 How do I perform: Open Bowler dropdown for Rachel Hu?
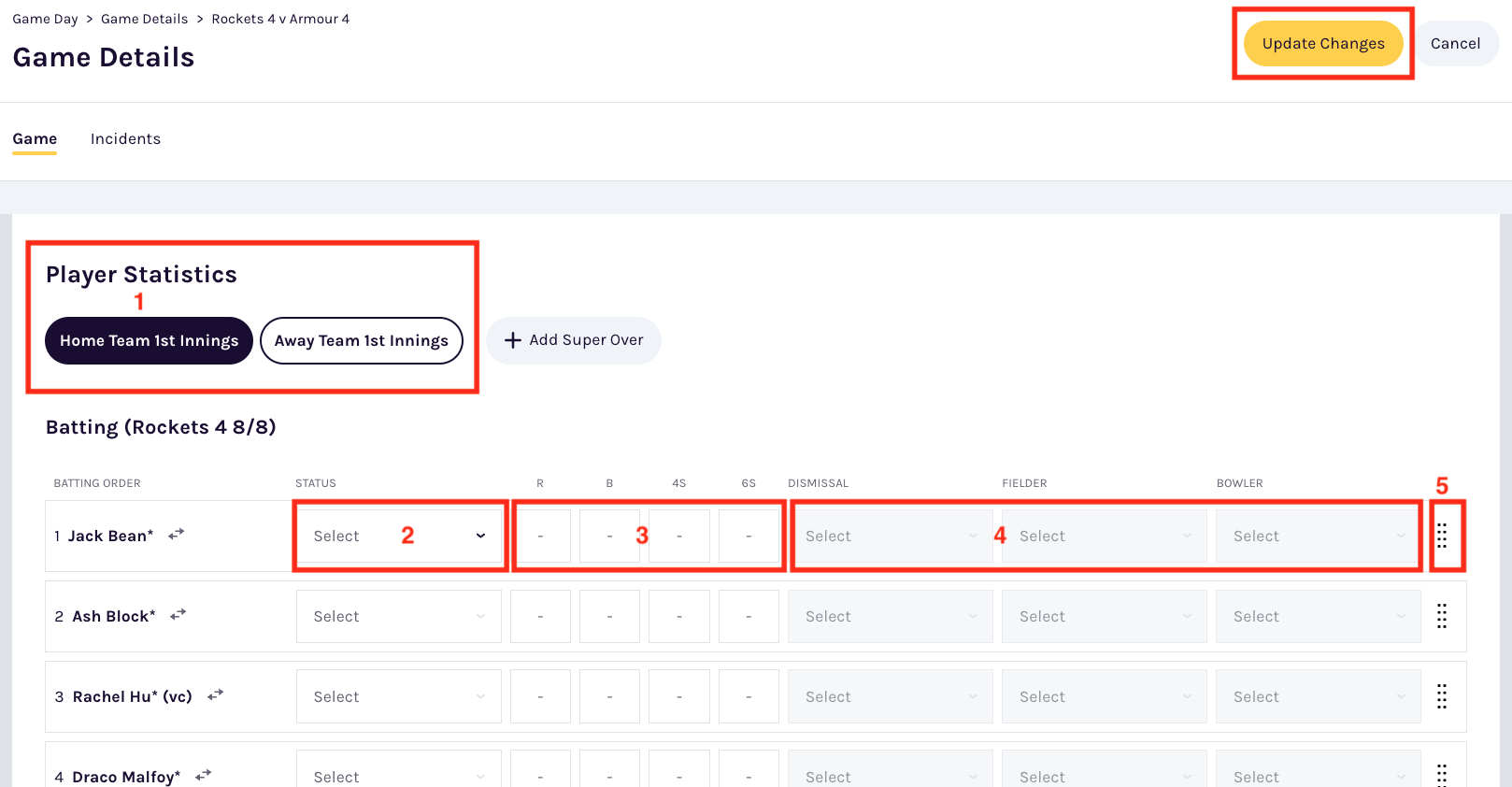1318,697
